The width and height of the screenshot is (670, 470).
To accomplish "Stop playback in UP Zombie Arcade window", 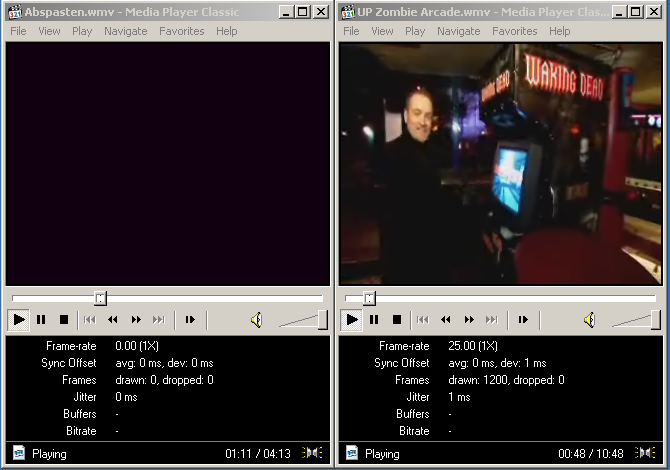I will pyautogui.click(x=397, y=320).
